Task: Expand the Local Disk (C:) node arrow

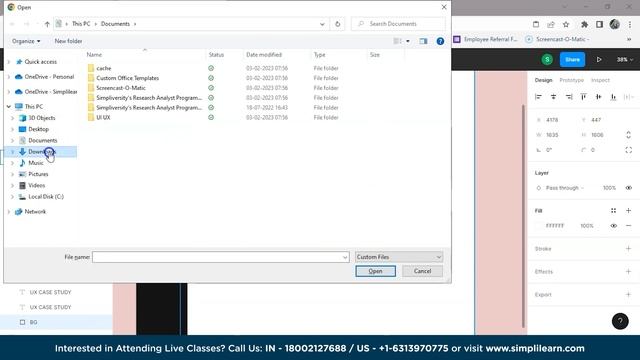Action: [x=12, y=197]
